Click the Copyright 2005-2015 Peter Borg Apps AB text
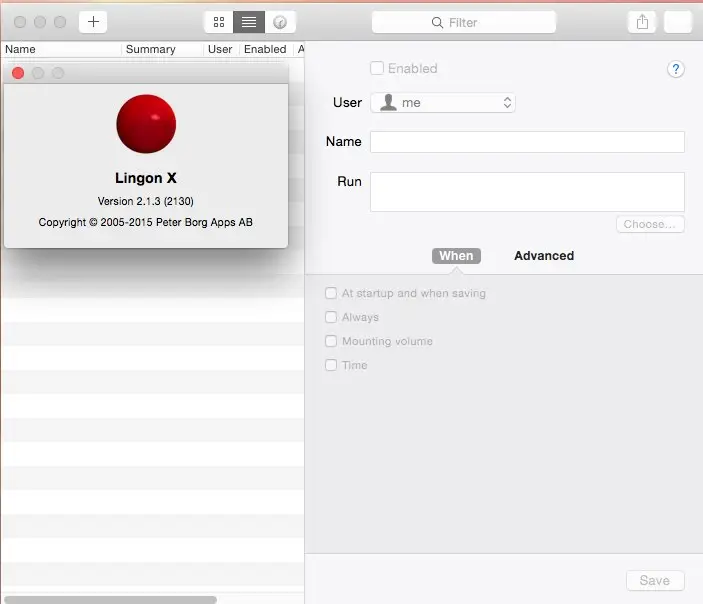The width and height of the screenshot is (703, 604). click(146, 222)
